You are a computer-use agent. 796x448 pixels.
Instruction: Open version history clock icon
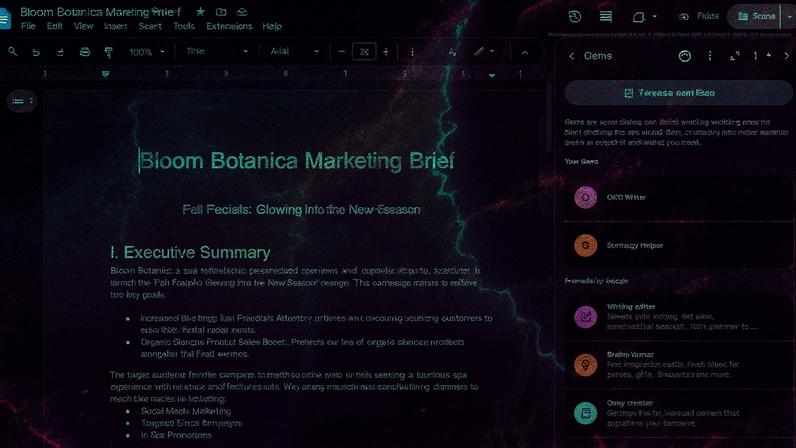coord(575,16)
